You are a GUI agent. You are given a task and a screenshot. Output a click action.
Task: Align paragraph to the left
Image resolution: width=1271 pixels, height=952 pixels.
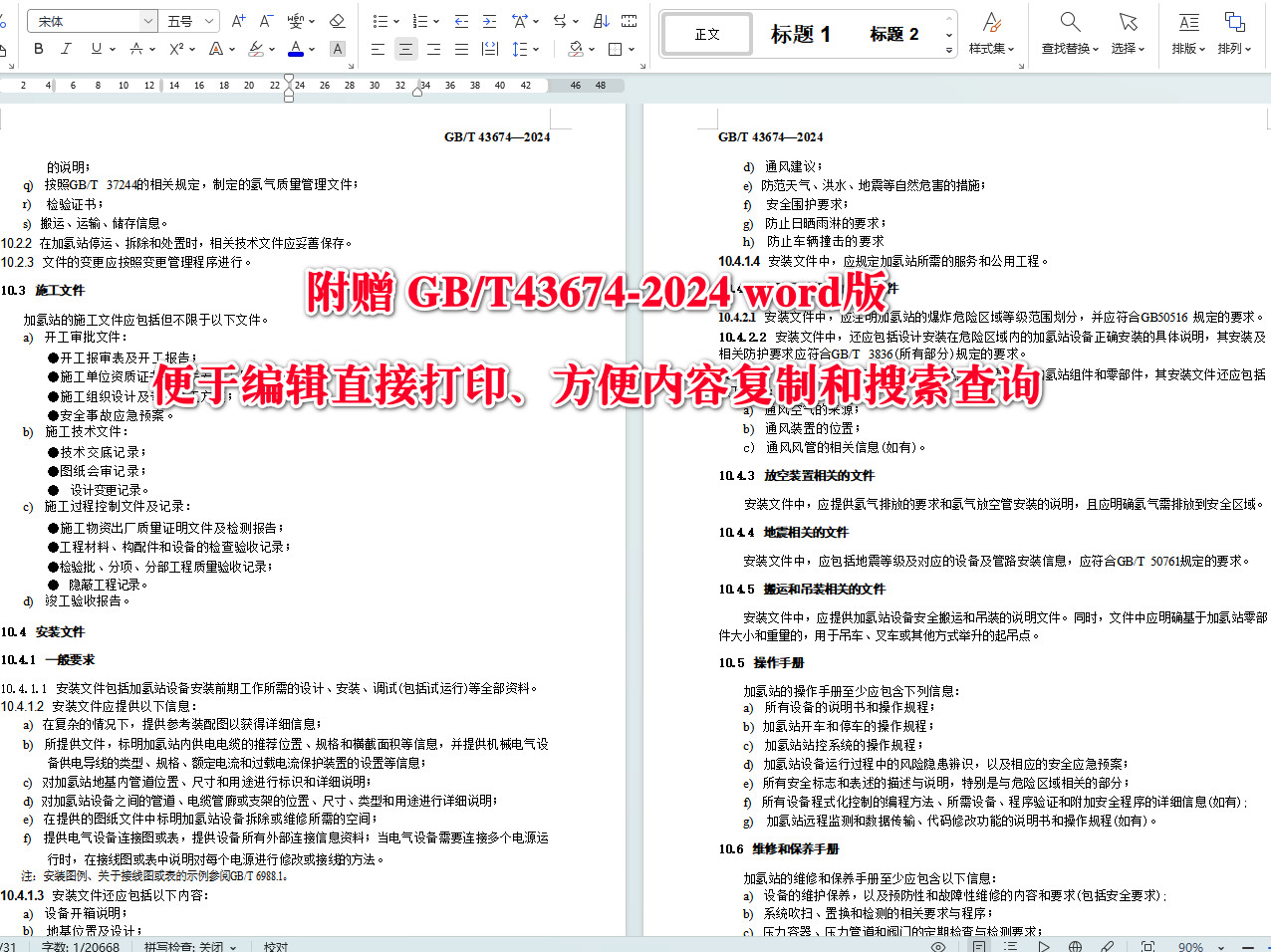pyautogui.click(x=378, y=49)
